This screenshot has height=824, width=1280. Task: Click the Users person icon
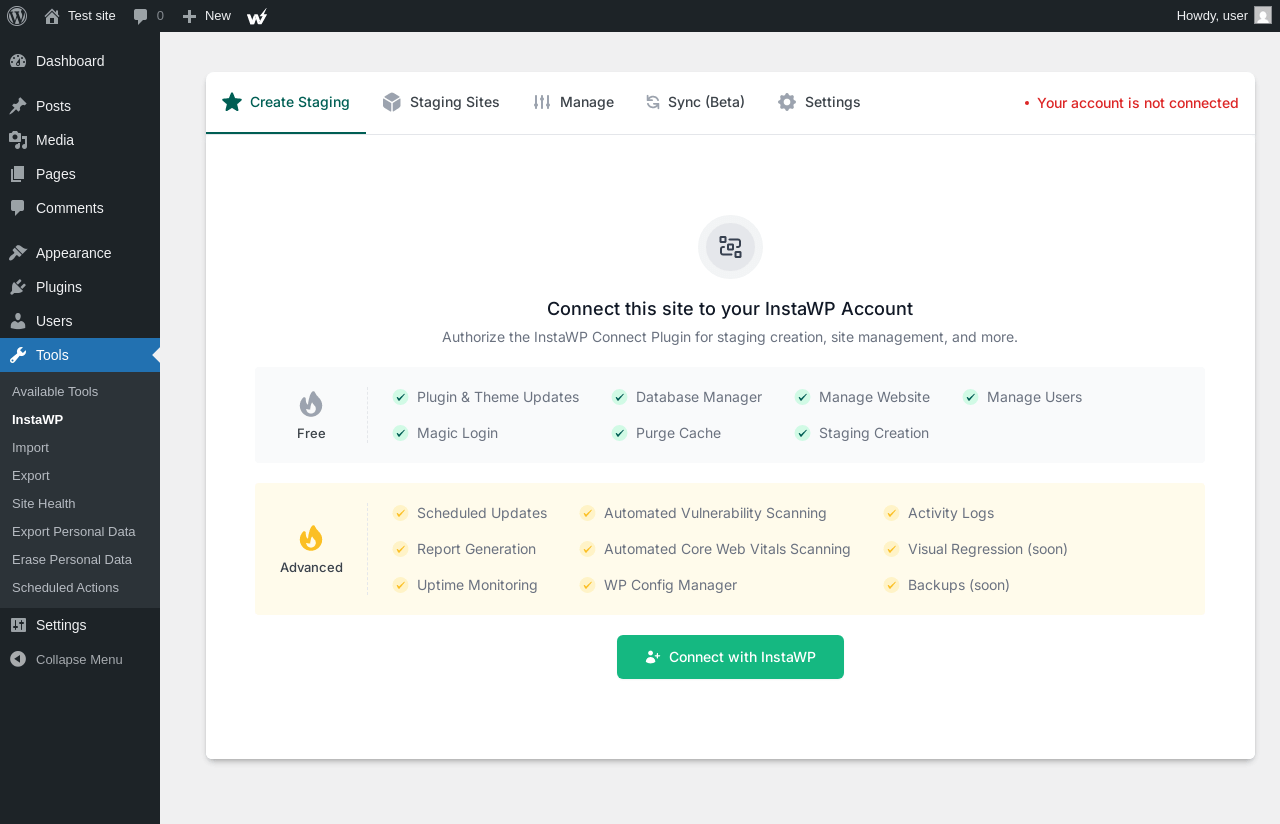pyautogui.click(x=18, y=321)
